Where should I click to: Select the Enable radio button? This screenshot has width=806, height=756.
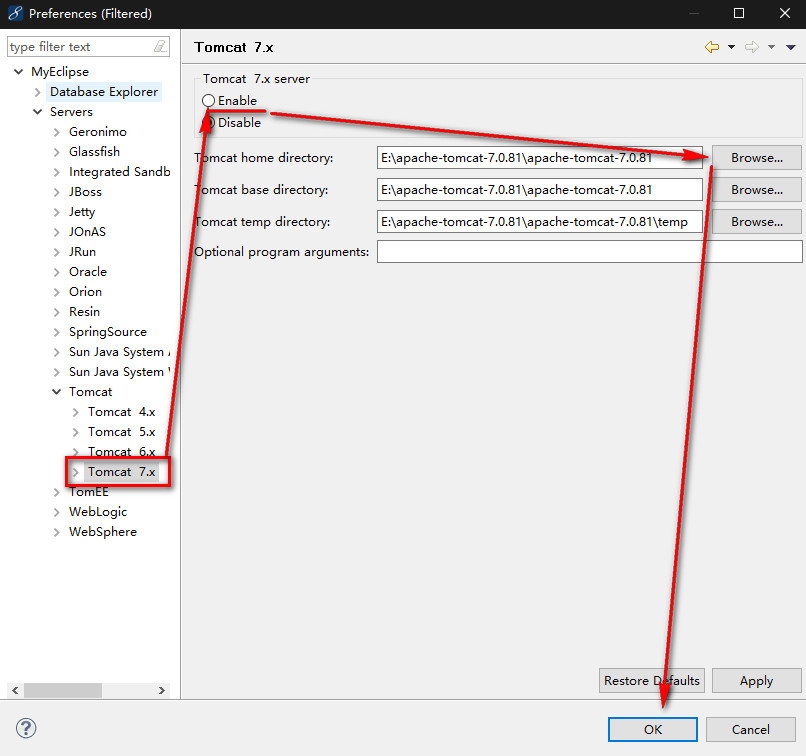point(208,101)
